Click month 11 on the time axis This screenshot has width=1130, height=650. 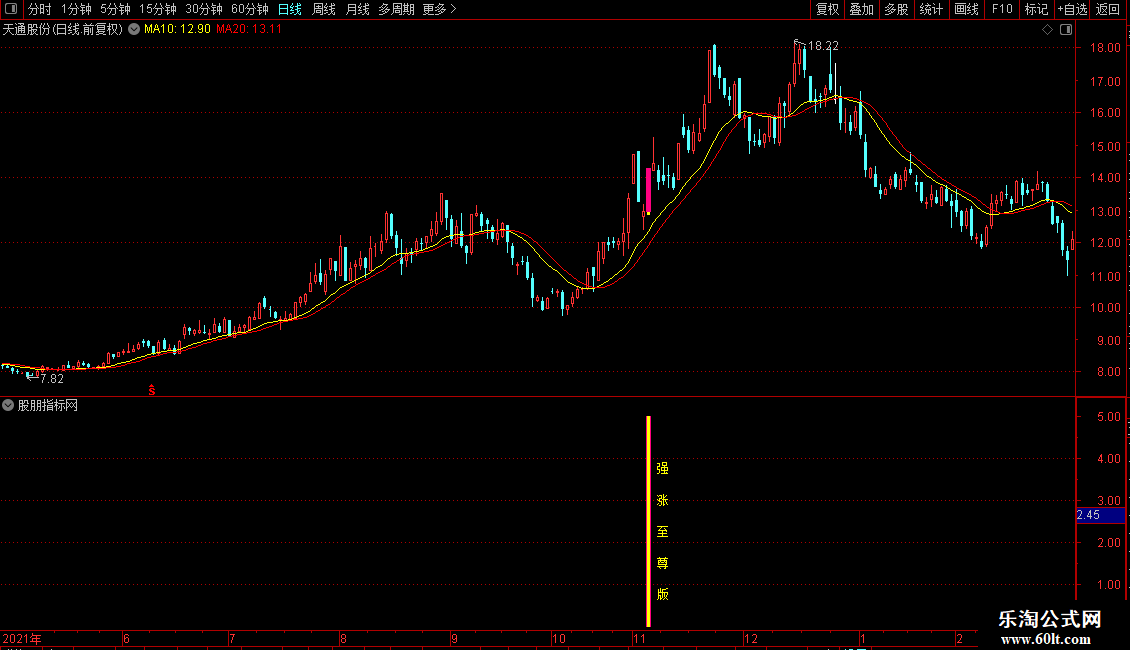639,638
